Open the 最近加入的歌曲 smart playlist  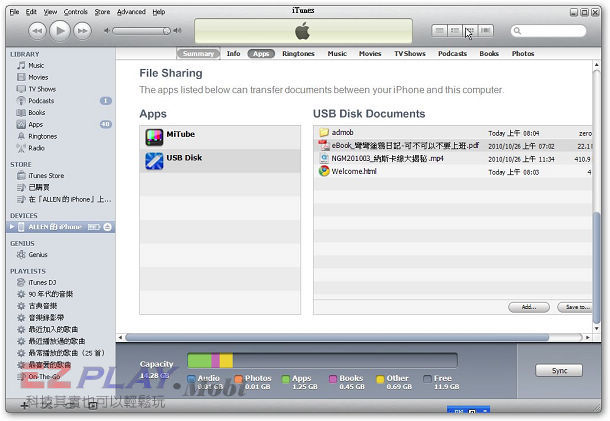click(x=53, y=330)
